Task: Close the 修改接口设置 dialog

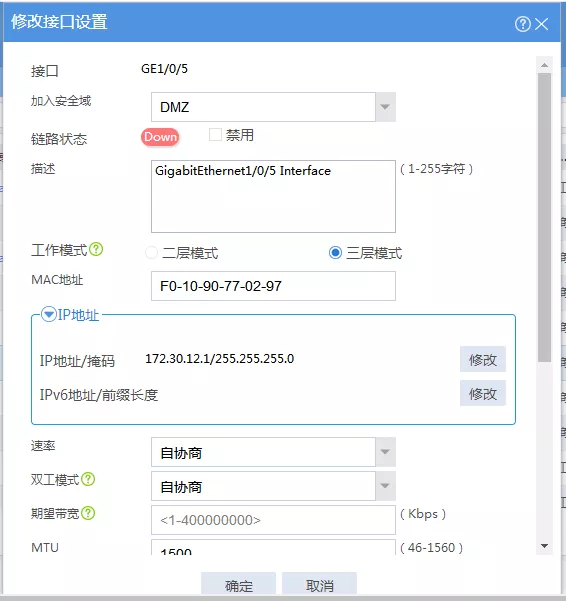Action: [541, 24]
